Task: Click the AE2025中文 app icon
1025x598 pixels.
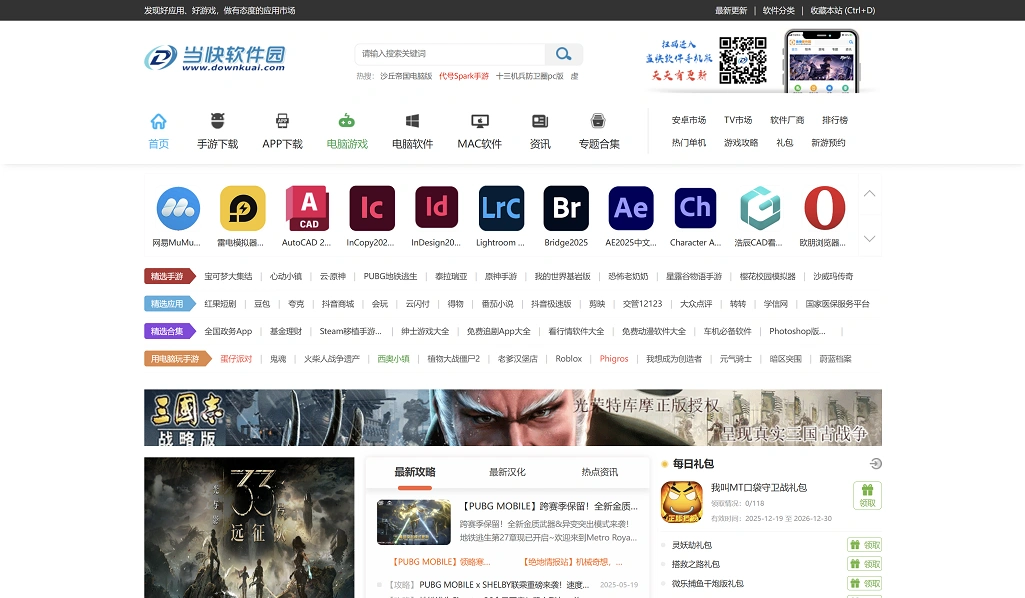Action: click(x=630, y=208)
